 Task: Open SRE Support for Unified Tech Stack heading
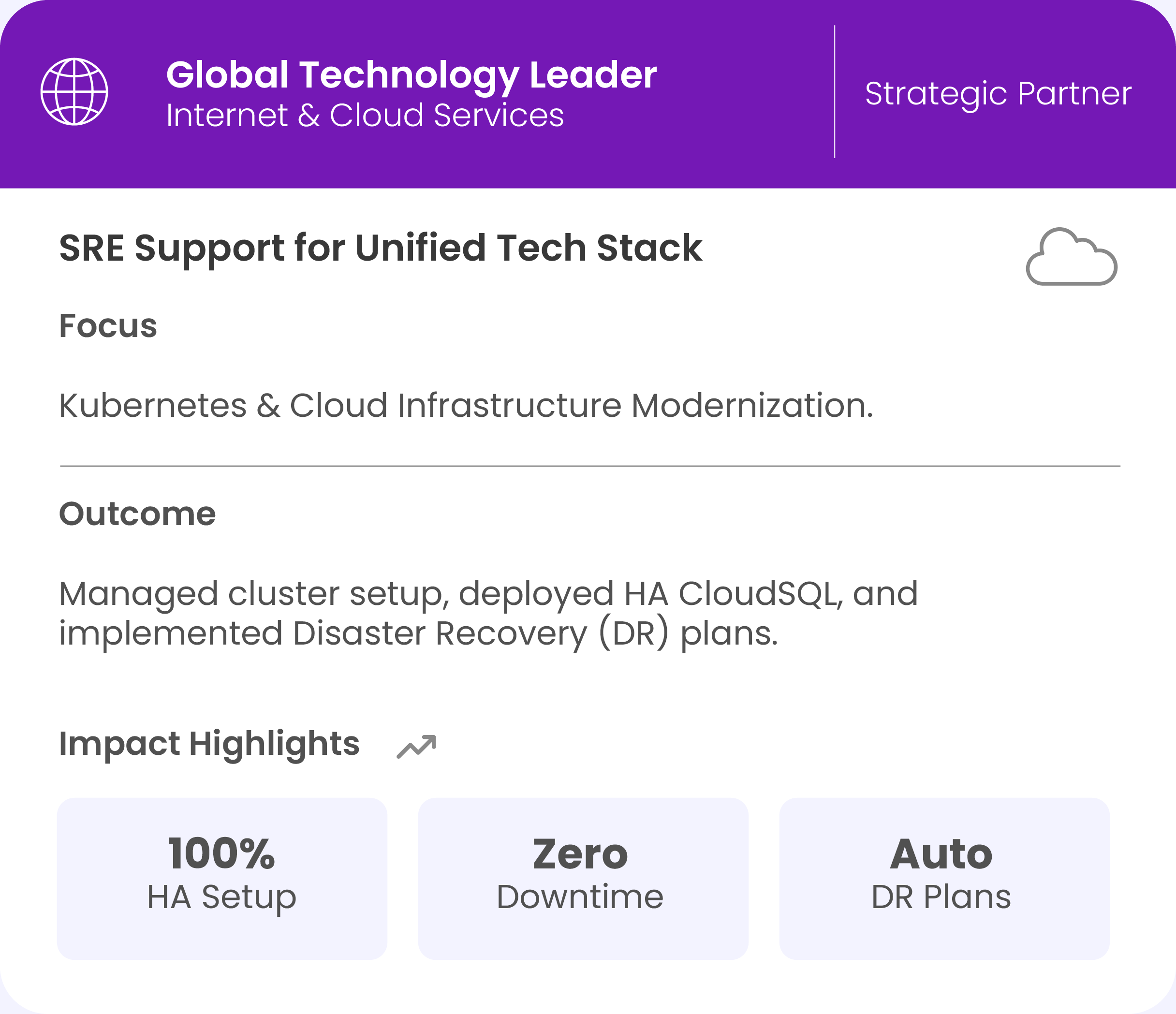[x=380, y=248]
